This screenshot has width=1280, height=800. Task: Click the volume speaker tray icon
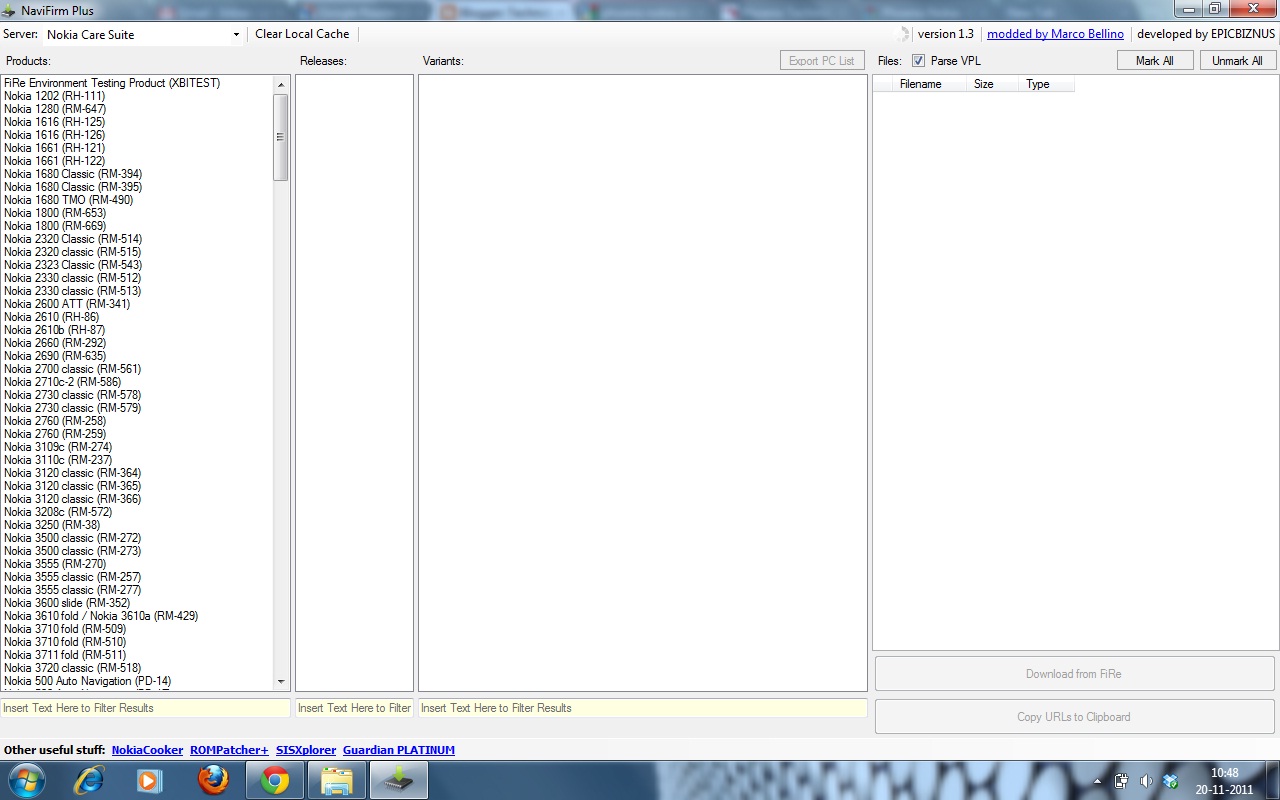click(1146, 781)
